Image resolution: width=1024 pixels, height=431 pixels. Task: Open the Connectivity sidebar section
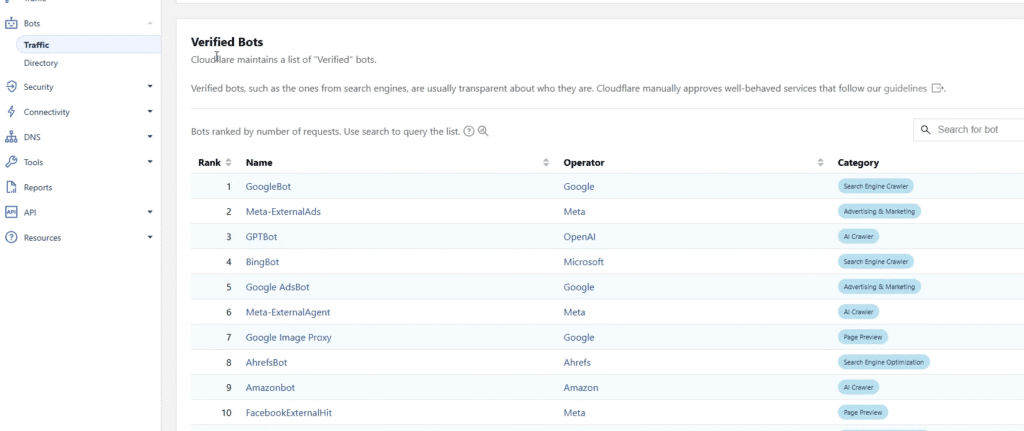coord(46,112)
